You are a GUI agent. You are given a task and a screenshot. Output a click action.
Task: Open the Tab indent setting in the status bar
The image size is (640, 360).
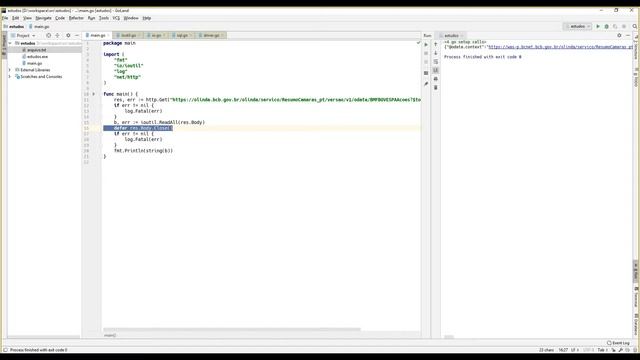coord(602,350)
